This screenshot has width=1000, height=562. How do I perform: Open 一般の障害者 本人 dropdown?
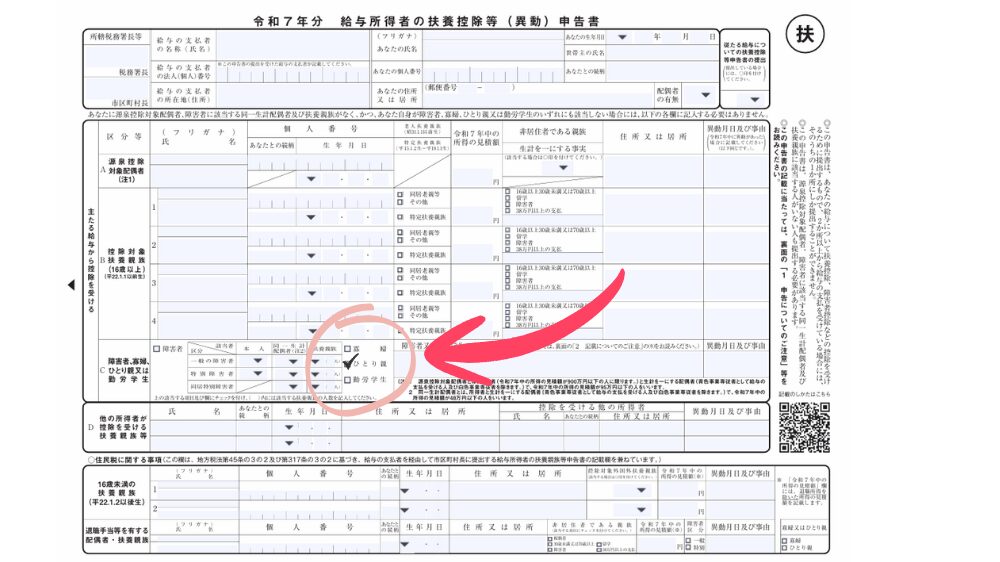tap(258, 360)
